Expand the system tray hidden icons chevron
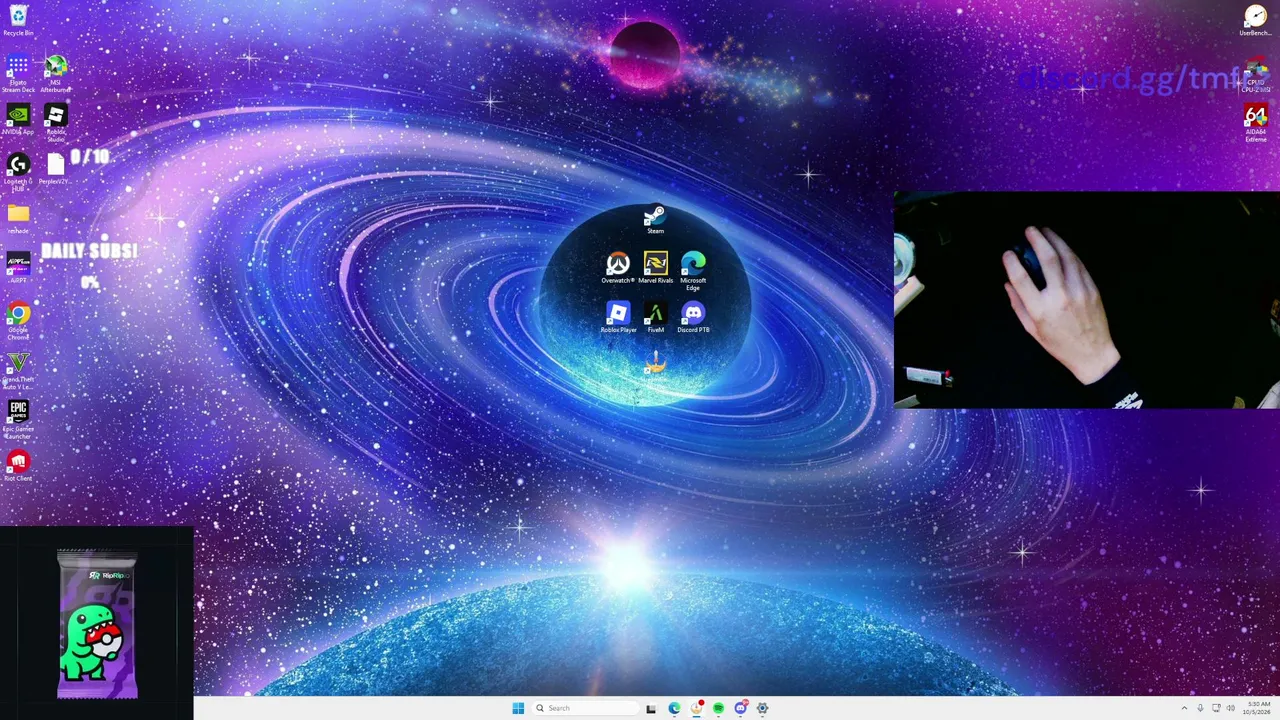Image resolution: width=1280 pixels, height=720 pixels. tap(1184, 708)
